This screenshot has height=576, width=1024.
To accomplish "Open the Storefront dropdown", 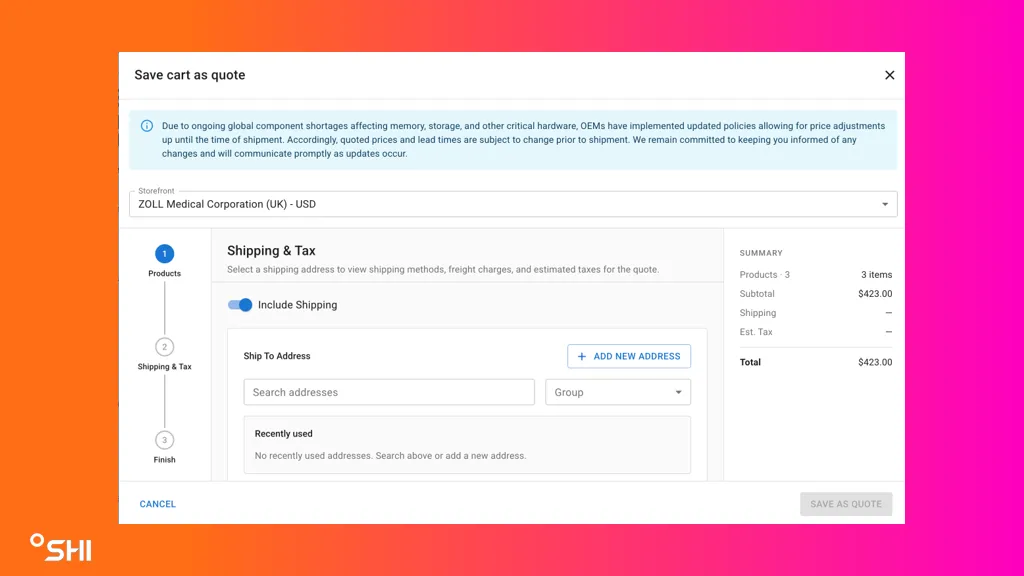I will pyautogui.click(x=513, y=204).
